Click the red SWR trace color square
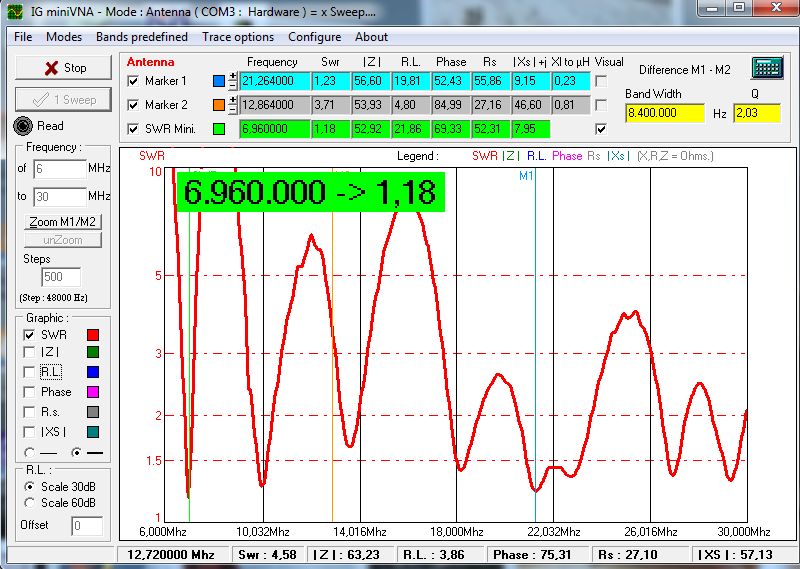Viewport: 800px width, 569px height. coord(94,335)
